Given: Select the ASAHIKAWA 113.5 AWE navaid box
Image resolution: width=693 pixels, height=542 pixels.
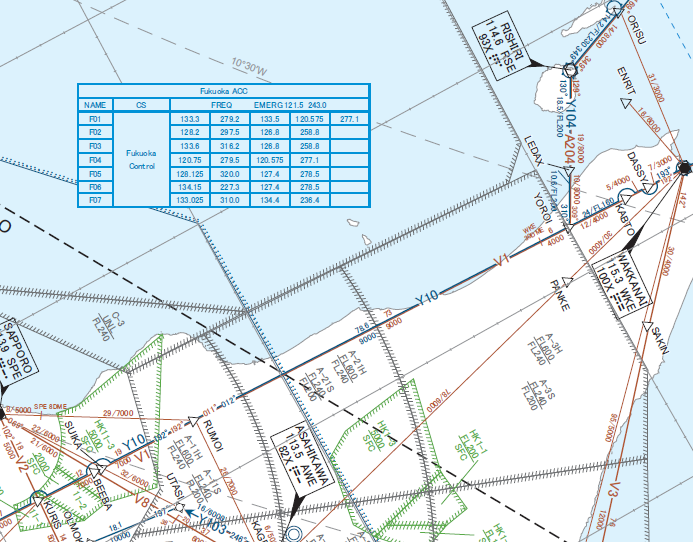Looking at the screenshot, I should (x=302, y=459).
